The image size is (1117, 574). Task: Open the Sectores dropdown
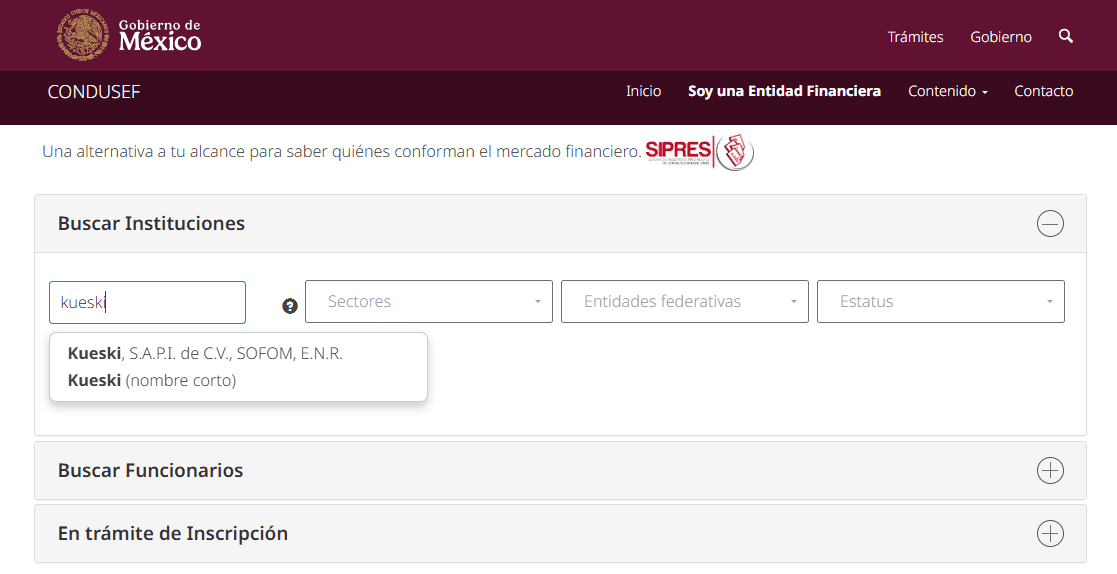(x=428, y=302)
